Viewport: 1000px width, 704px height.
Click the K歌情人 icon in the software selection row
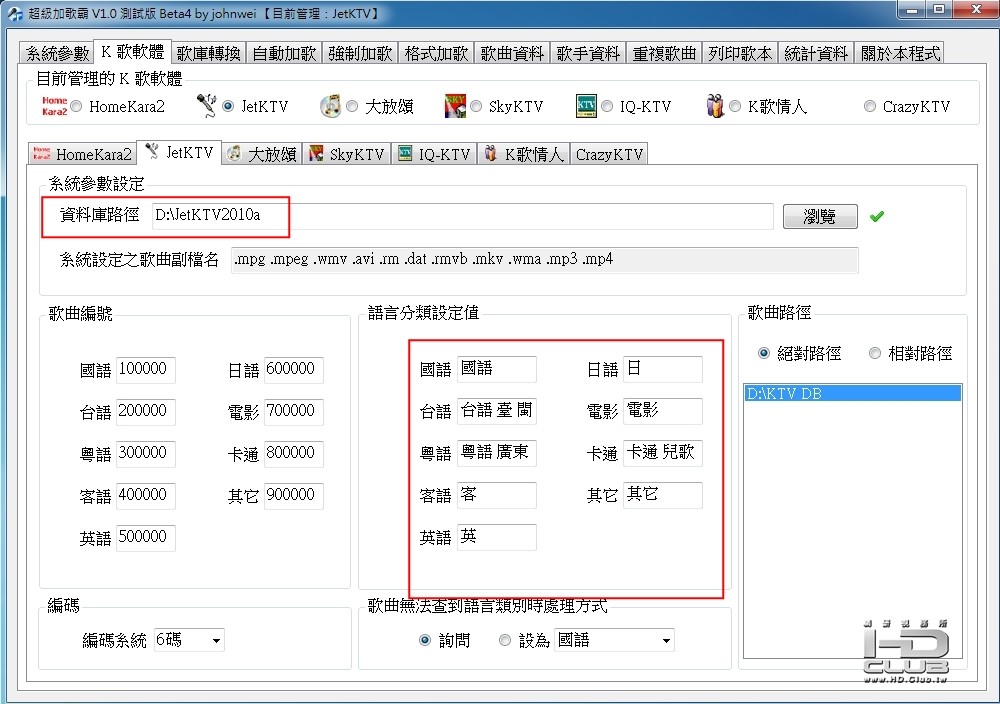point(715,106)
